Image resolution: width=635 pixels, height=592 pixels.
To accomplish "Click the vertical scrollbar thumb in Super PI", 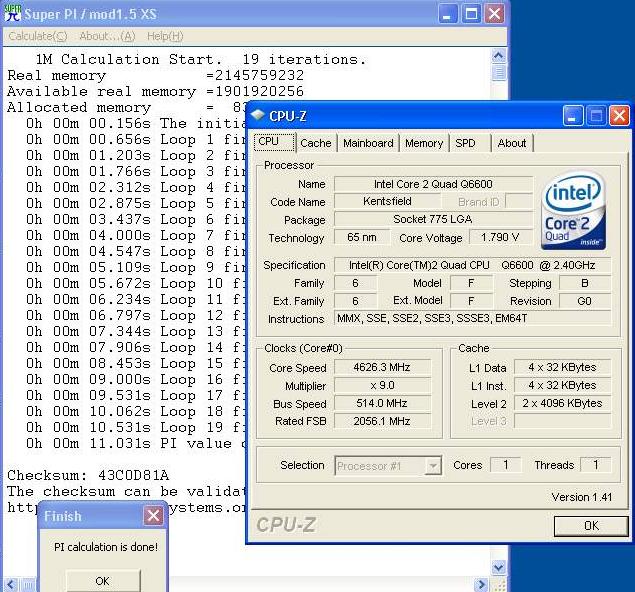I will tap(499, 72).
